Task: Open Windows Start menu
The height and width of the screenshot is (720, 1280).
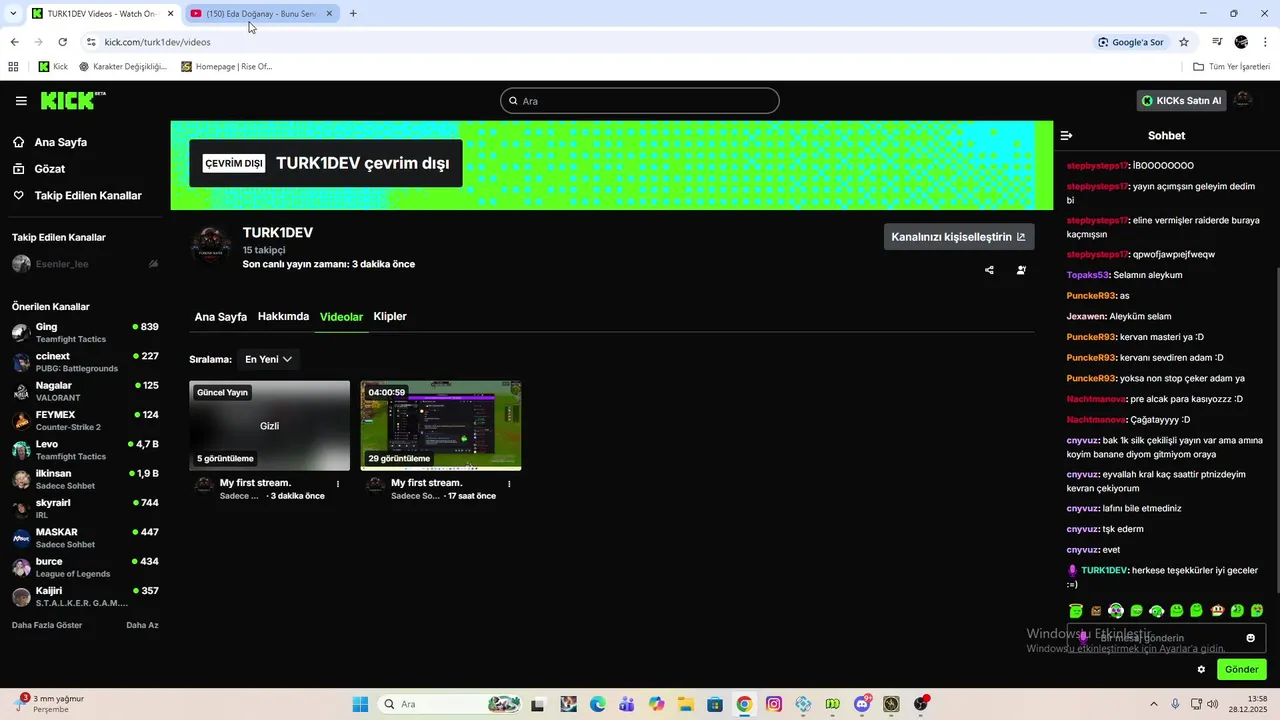Action: (360, 704)
